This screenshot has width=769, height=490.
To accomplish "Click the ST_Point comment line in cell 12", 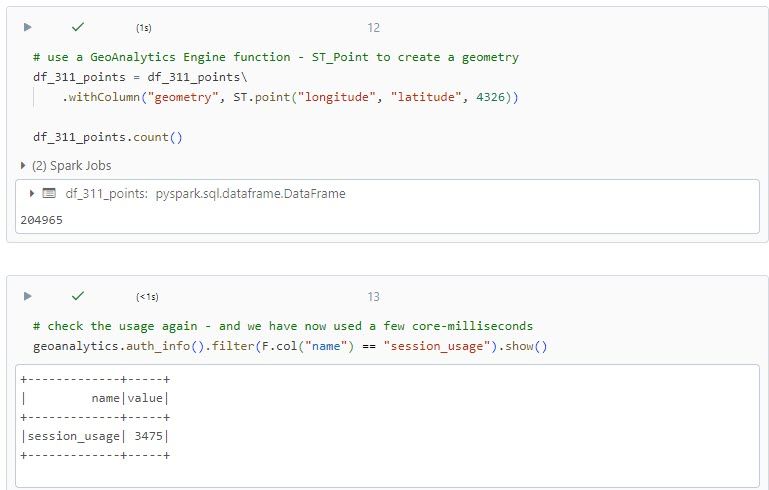I will click(275, 57).
